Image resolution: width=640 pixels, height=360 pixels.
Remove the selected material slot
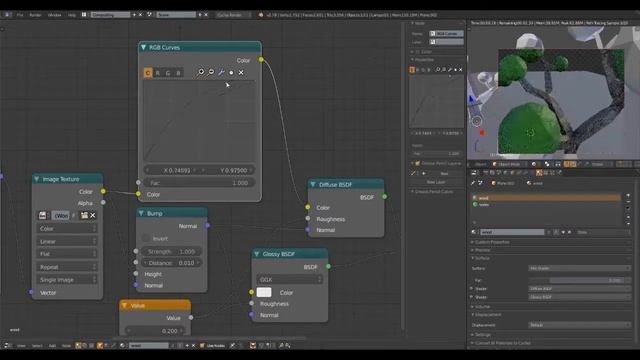point(628,202)
